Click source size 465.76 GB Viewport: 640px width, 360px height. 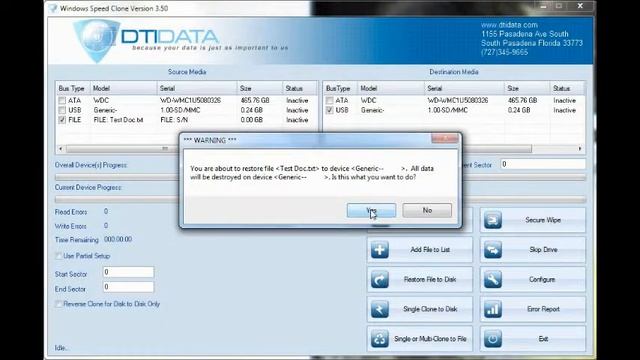click(x=255, y=100)
